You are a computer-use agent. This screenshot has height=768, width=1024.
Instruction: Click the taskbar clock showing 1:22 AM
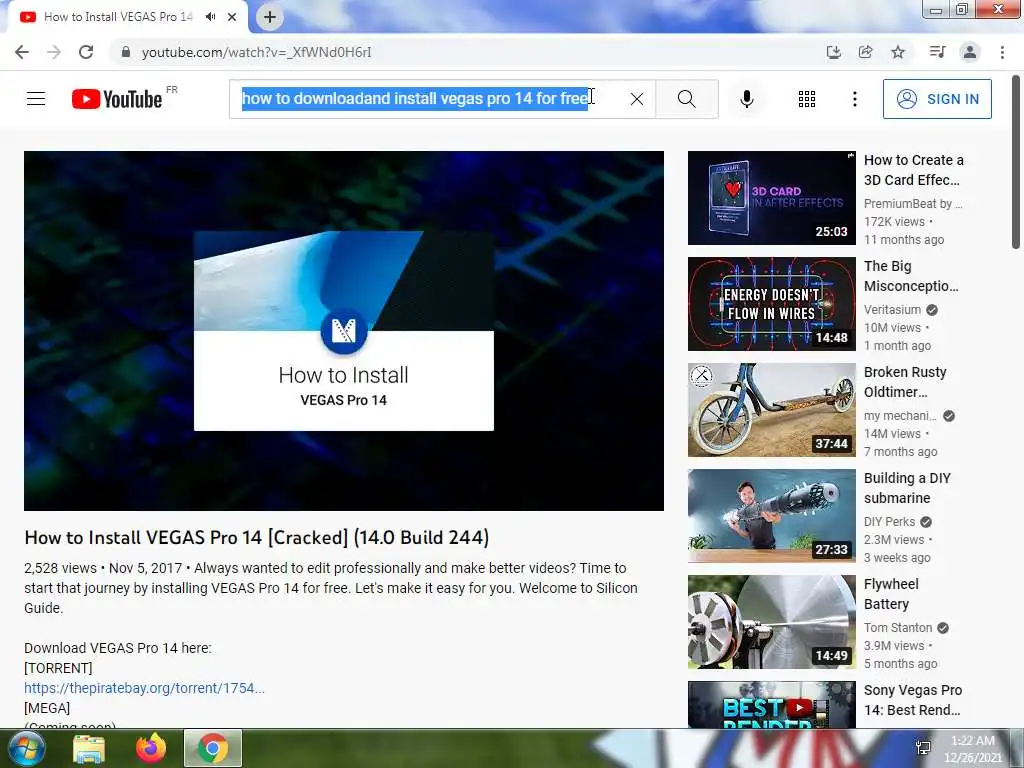point(973,749)
